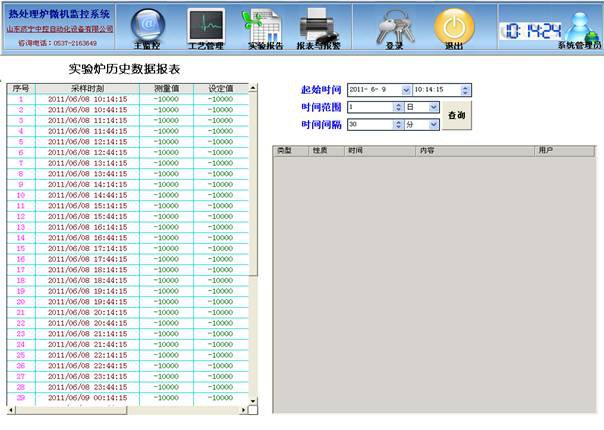Click the 系统管理员 user icon
The width and height of the screenshot is (604, 430).
(x=579, y=45)
